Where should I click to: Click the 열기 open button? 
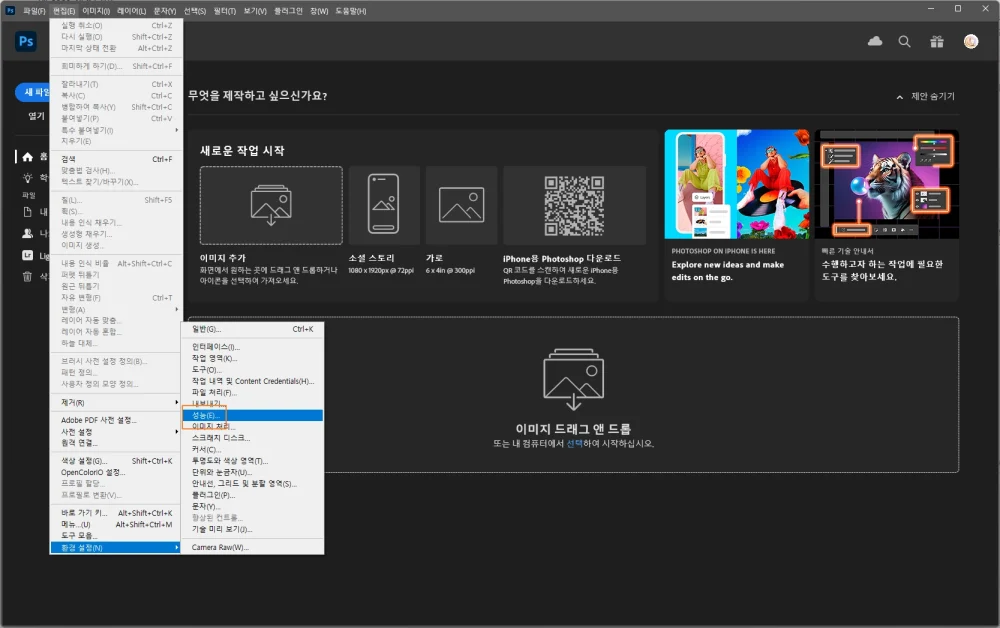pos(36,116)
